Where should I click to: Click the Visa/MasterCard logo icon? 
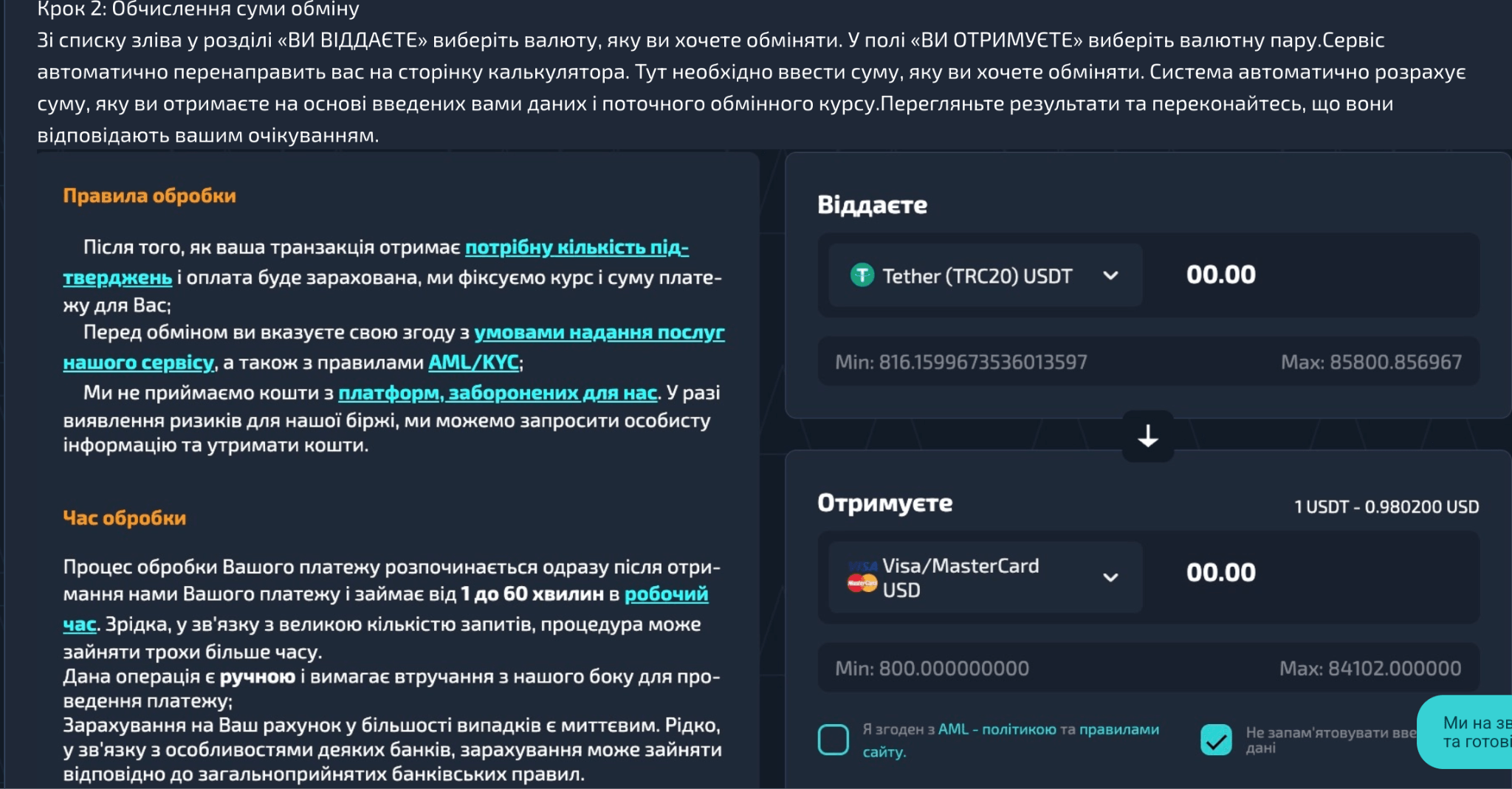pos(862,578)
